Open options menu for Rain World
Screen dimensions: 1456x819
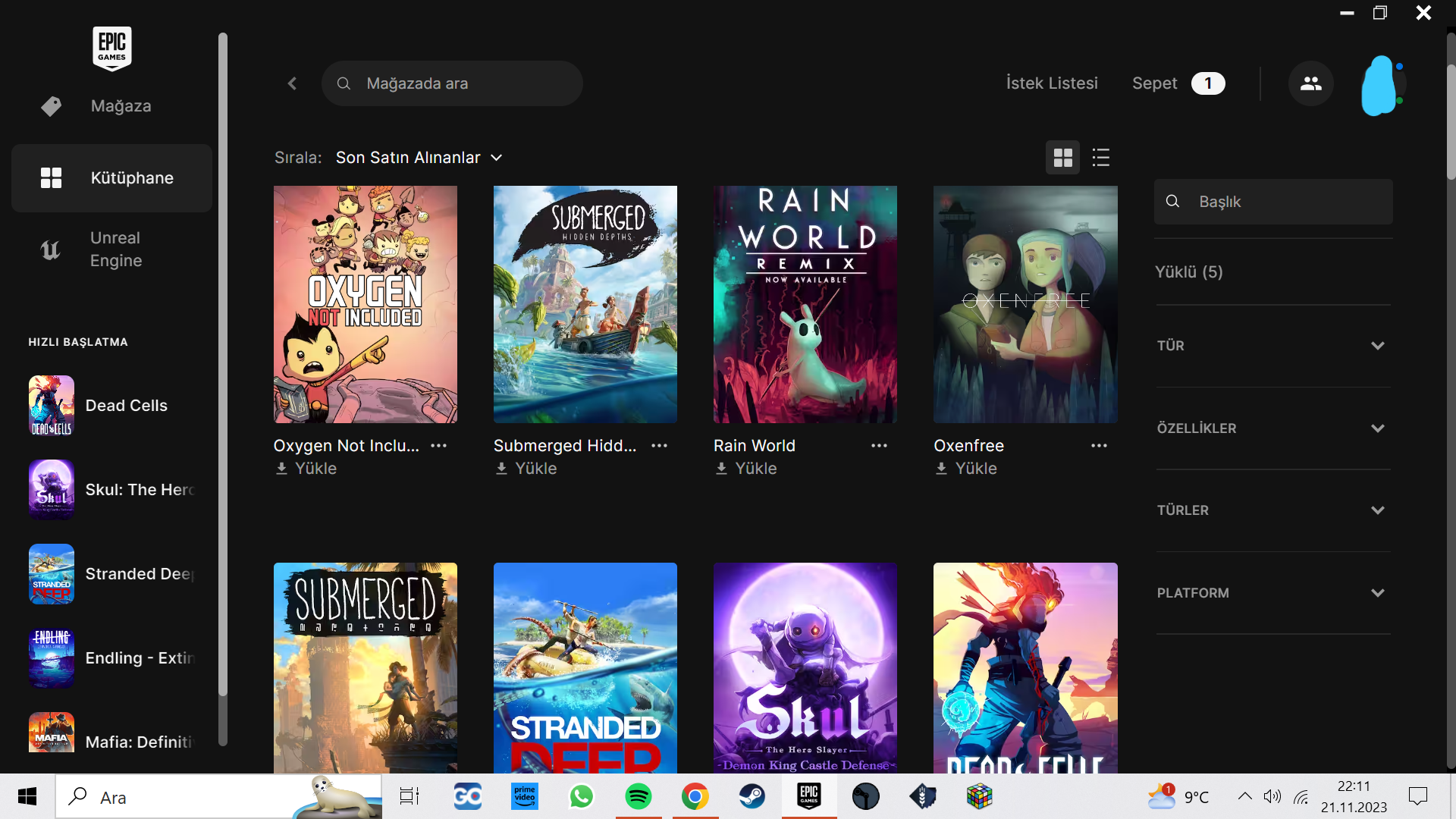point(879,446)
